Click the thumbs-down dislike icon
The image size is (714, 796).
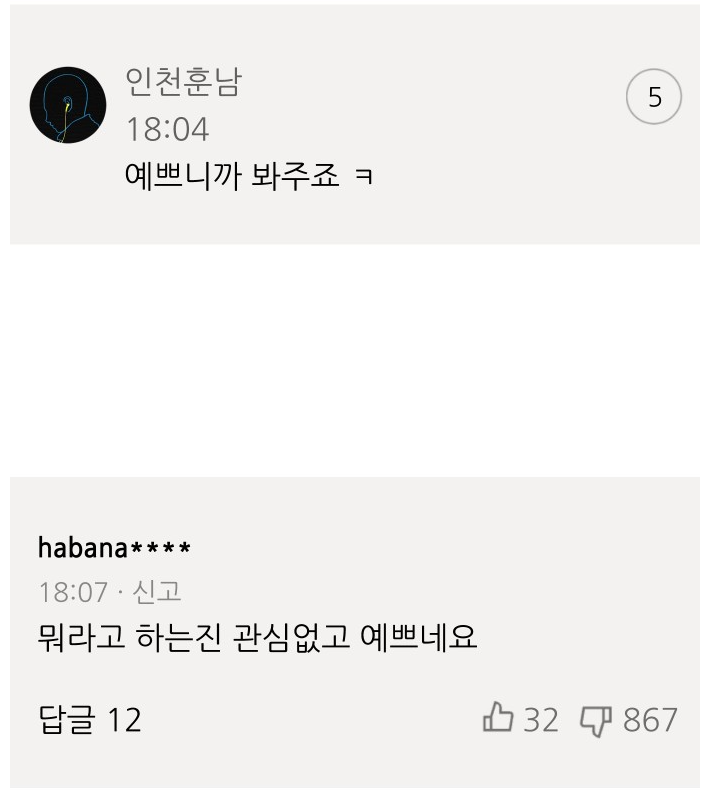[x=596, y=721]
